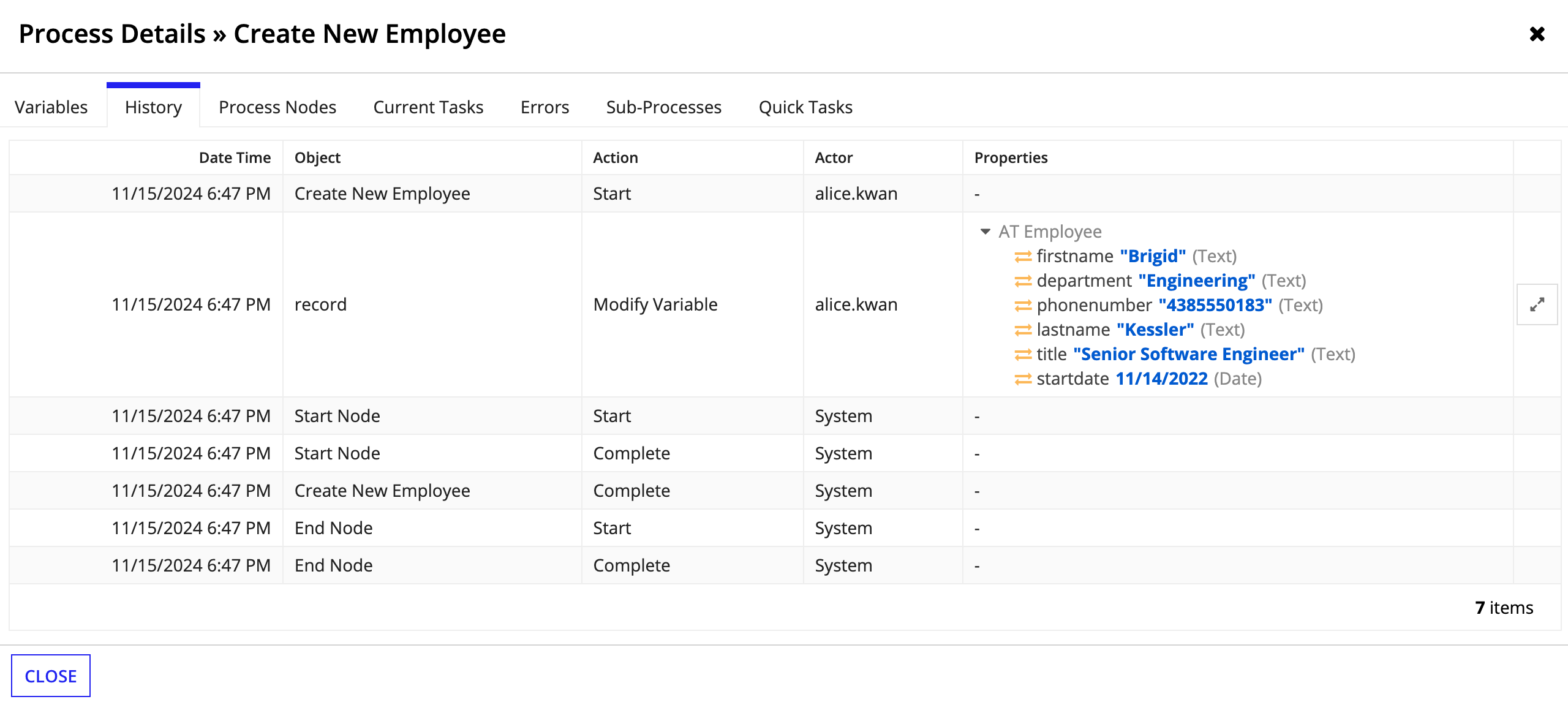Viewport: 1568px width, 702px height.
Task: Click alice.kwan in the Start row
Action: (856, 194)
